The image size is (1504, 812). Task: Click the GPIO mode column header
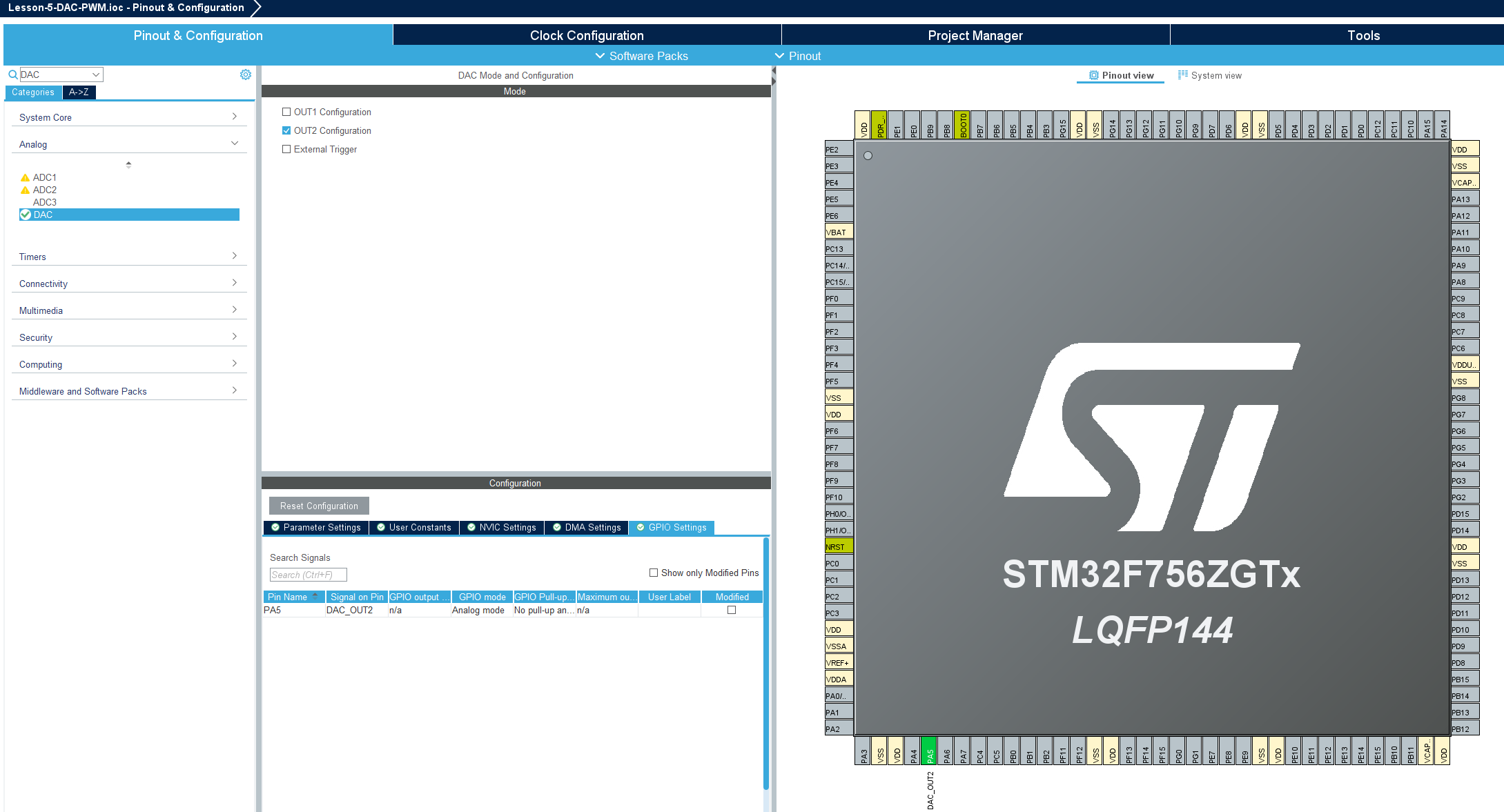(x=482, y=597)
